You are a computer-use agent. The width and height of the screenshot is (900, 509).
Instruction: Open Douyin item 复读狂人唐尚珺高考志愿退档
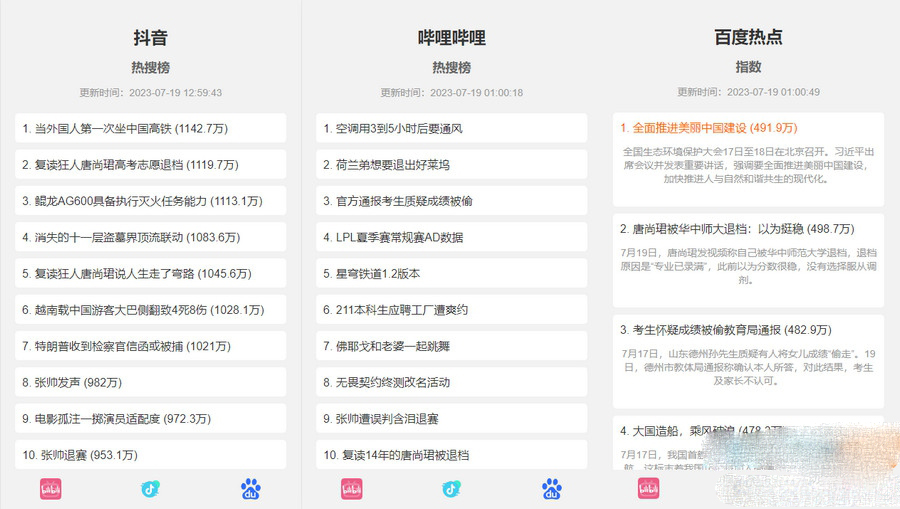(150, 164)
